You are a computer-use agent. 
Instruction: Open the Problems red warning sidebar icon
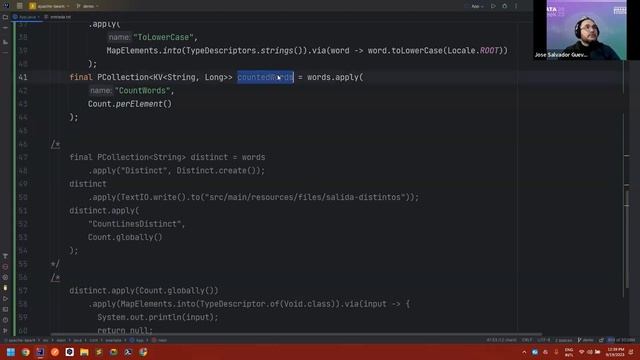click(5, 267)
